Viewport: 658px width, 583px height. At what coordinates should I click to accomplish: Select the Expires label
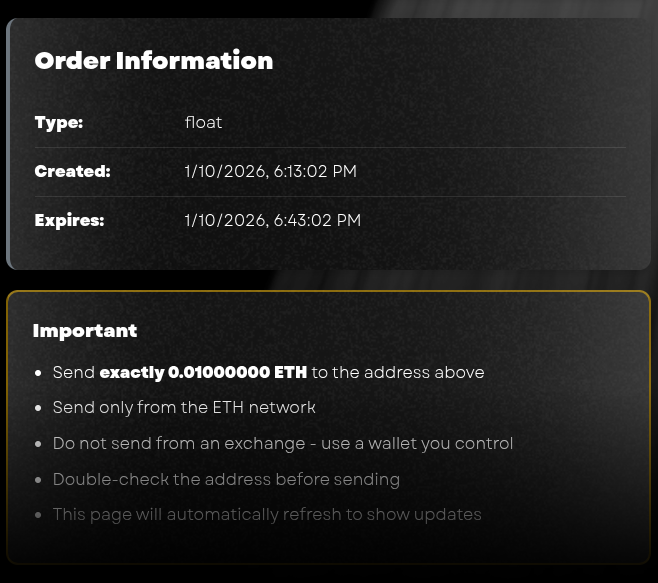point(69,220)
